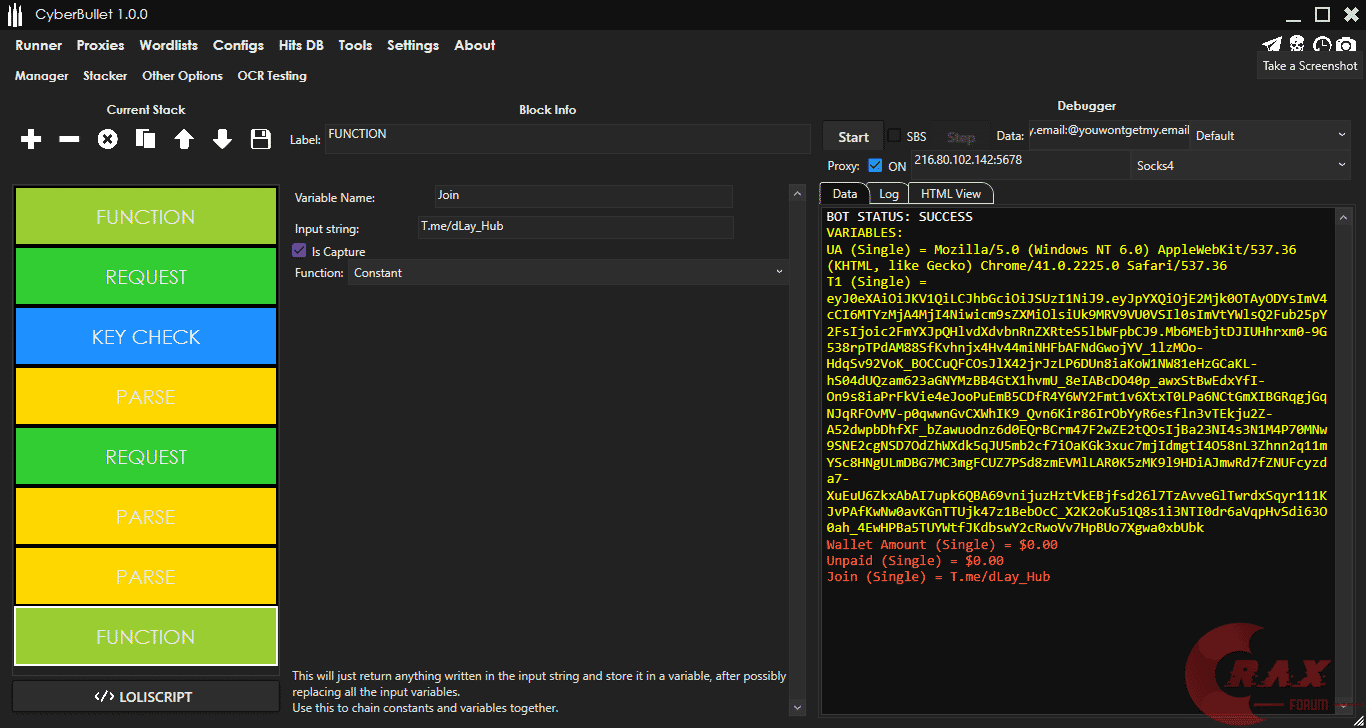
Task: Click the LOLISCRIPT button
Action: click(146, 697)
